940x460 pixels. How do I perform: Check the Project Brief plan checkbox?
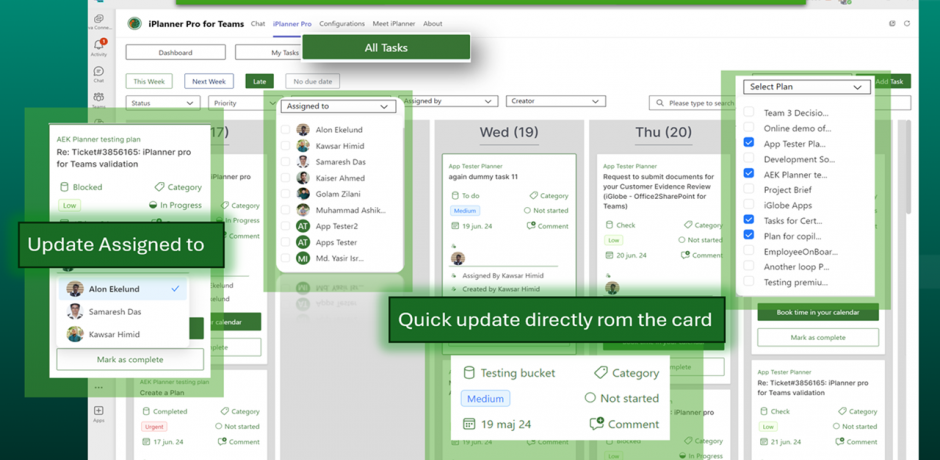click(x=749, y=189)
